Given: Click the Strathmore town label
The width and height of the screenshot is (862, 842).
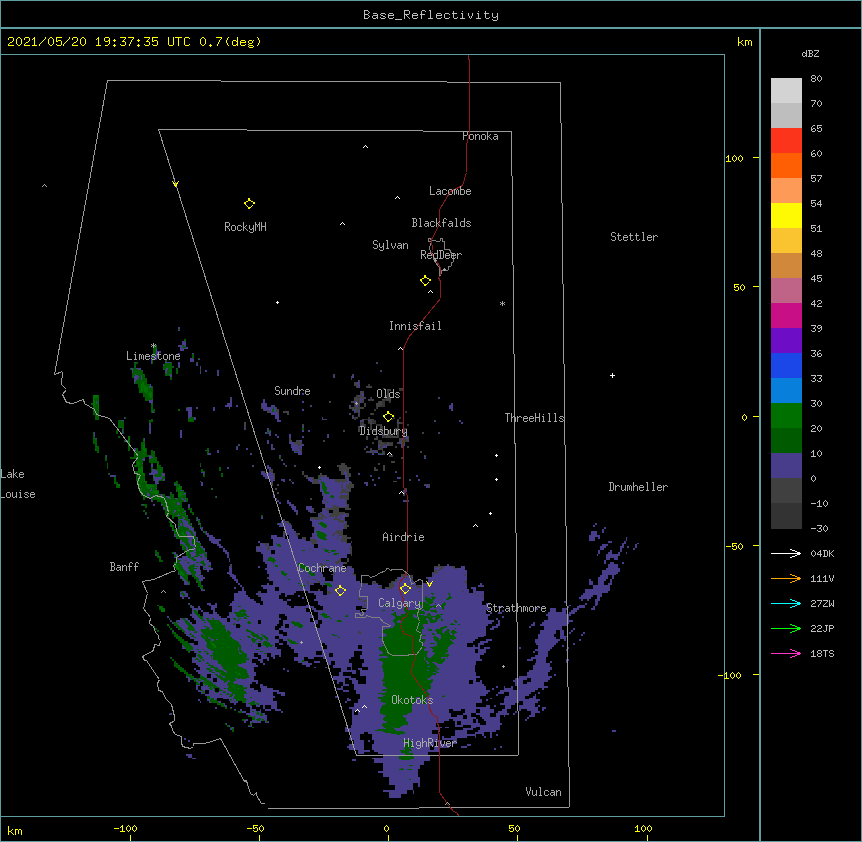Looking at the screenshot, I should pos(516,608).
